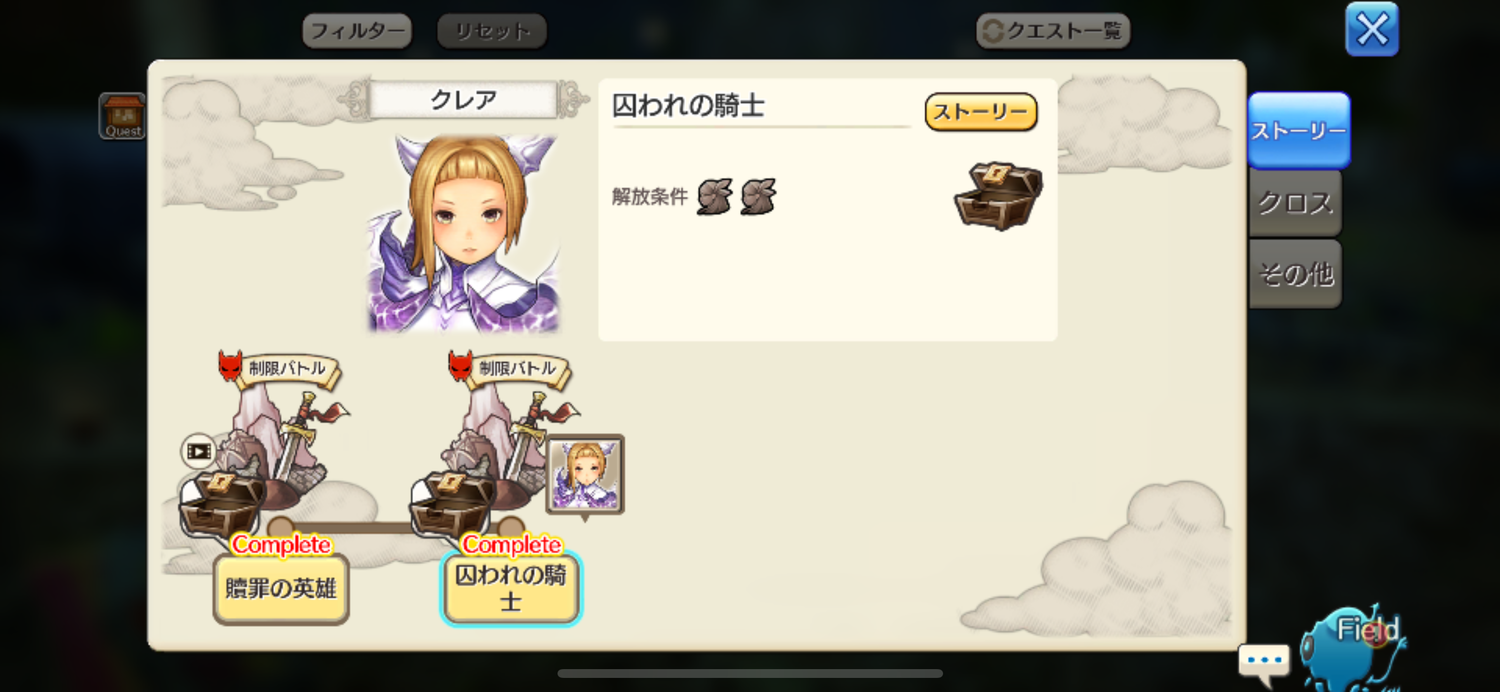Open treasure chest reward in quest details
The height and width of the screenshot is (692, 1500).
(x=998, y=195)
